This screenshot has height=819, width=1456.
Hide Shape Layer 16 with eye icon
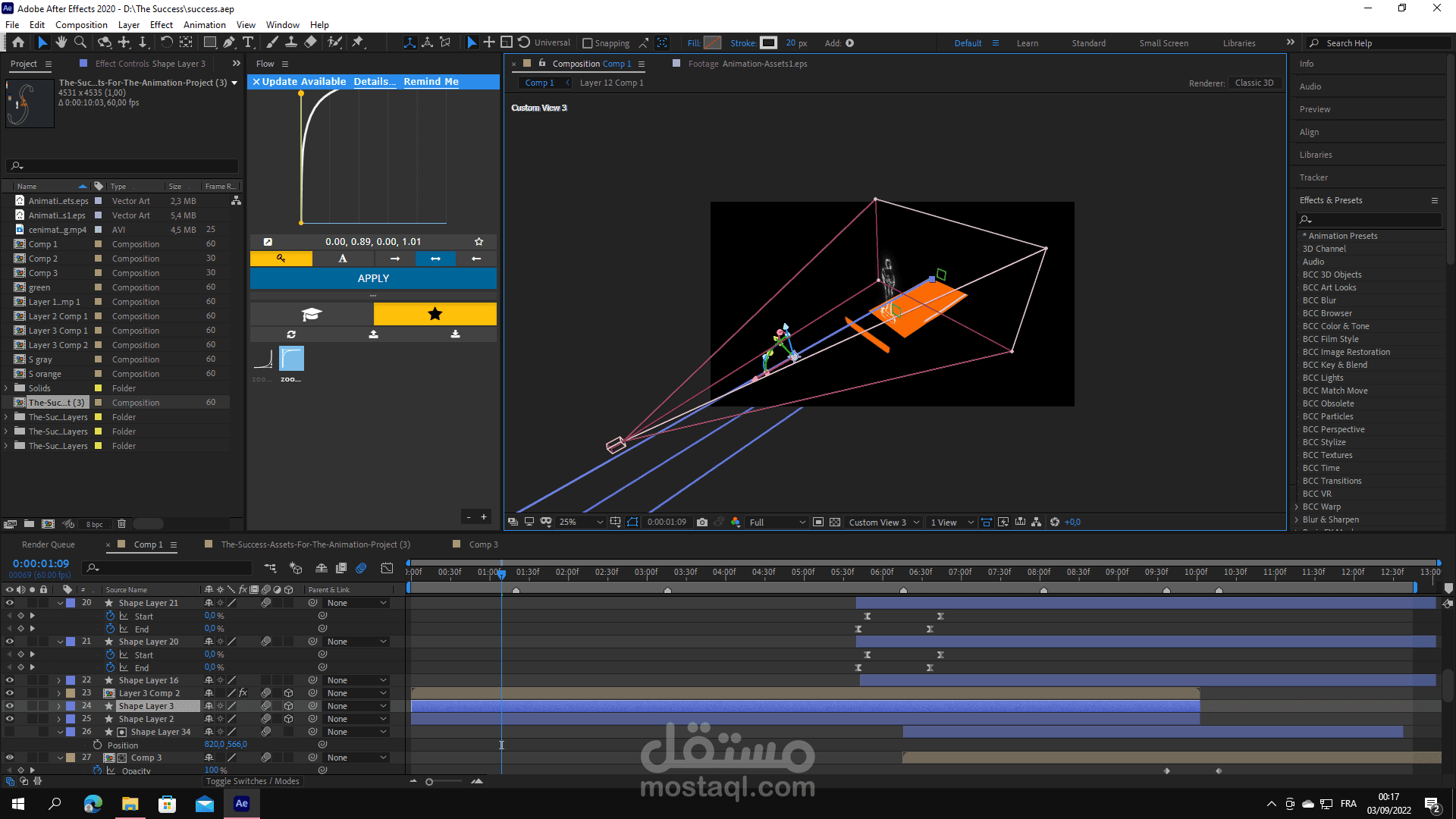coord(10,680)
